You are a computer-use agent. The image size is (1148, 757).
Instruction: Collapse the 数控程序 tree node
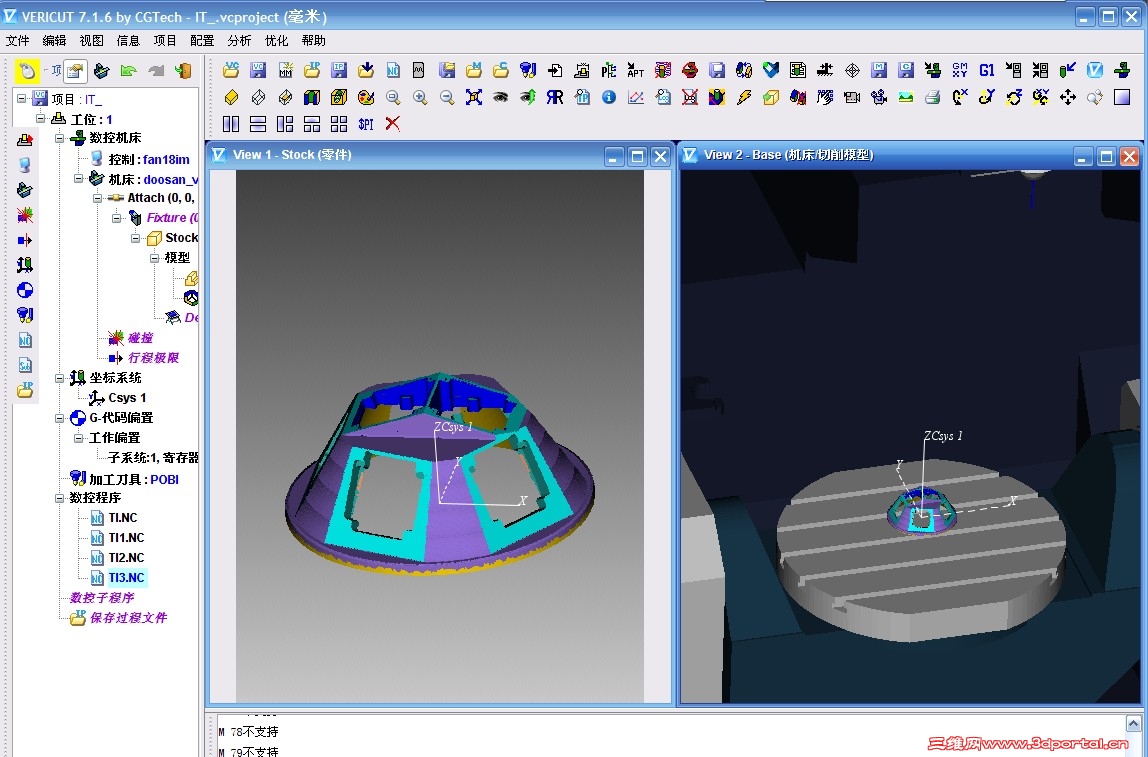click(x=59, y=498)
